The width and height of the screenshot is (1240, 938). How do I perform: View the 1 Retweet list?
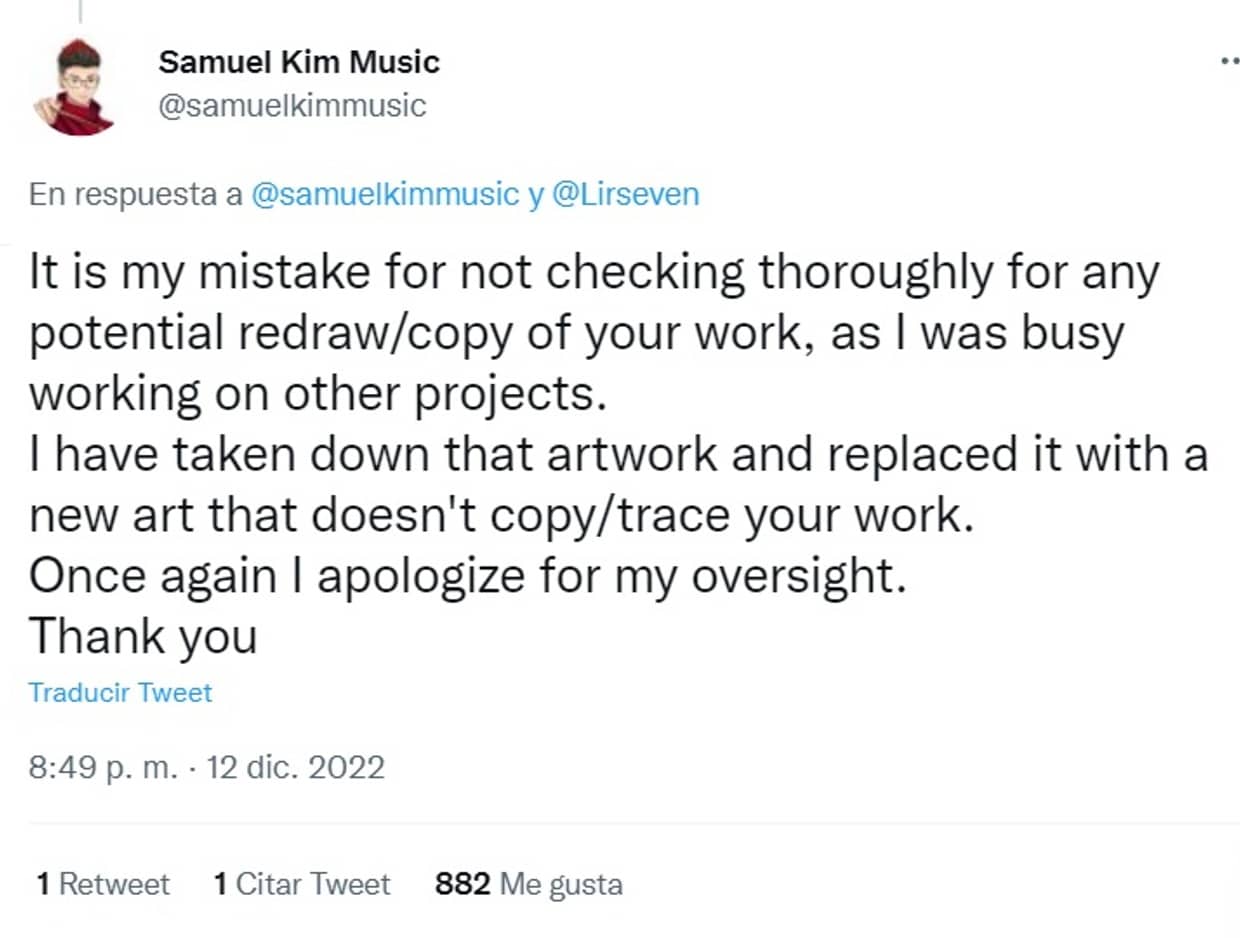point(103,884)
